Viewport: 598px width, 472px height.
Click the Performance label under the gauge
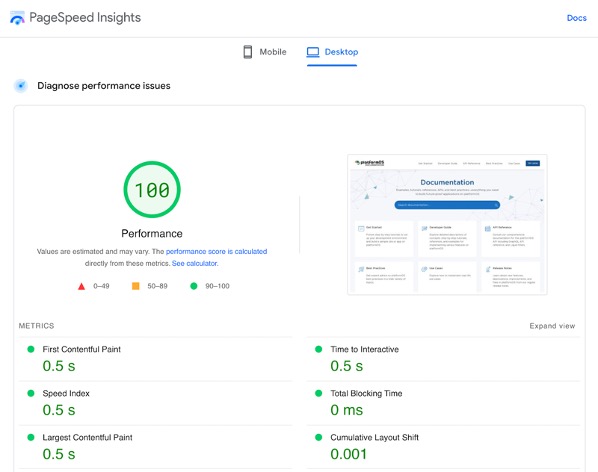(x=152, y=233)
